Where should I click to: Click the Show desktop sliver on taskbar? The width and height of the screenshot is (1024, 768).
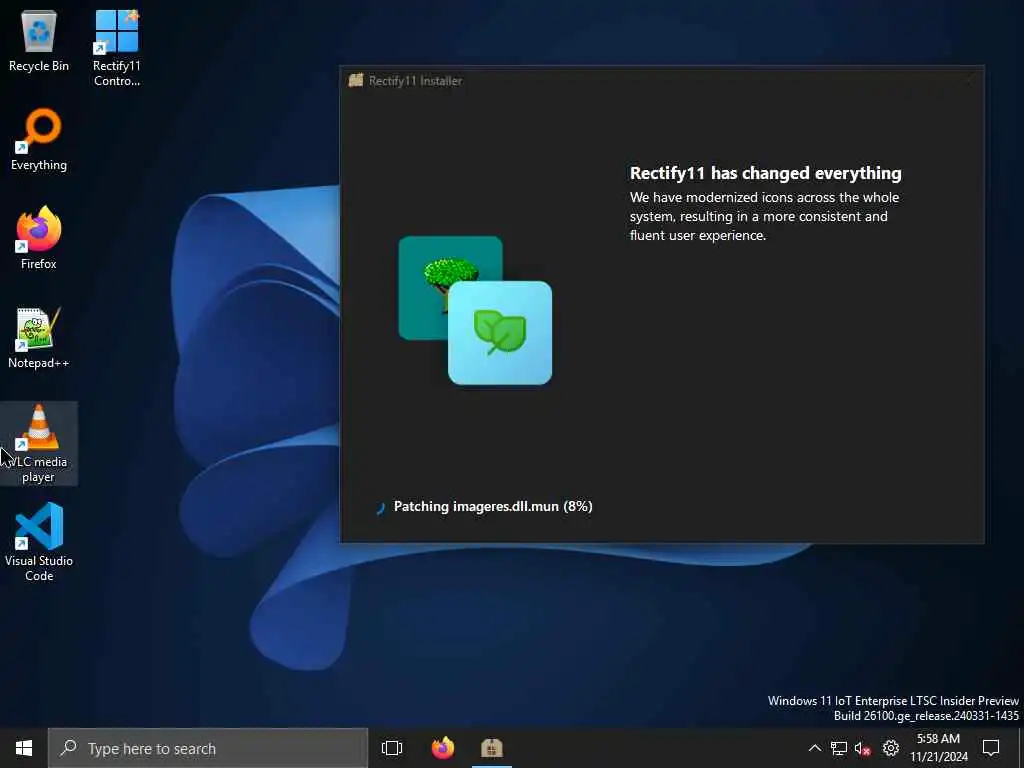click(1021, 748)
